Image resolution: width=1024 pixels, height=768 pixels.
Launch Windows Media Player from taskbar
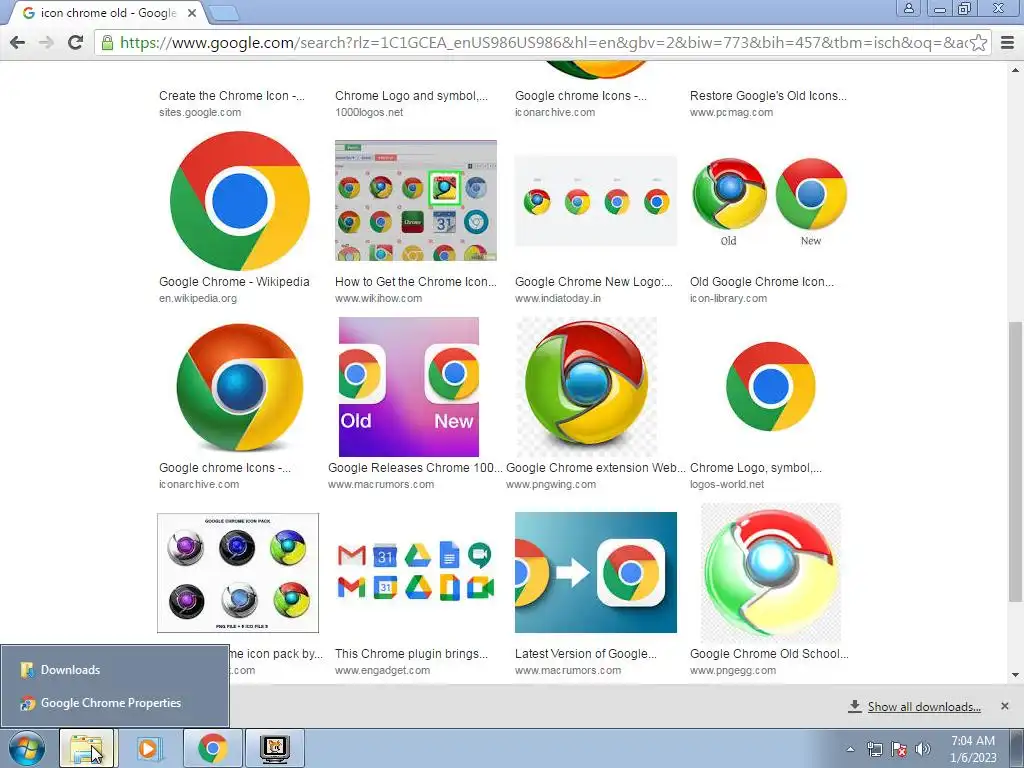148,748
